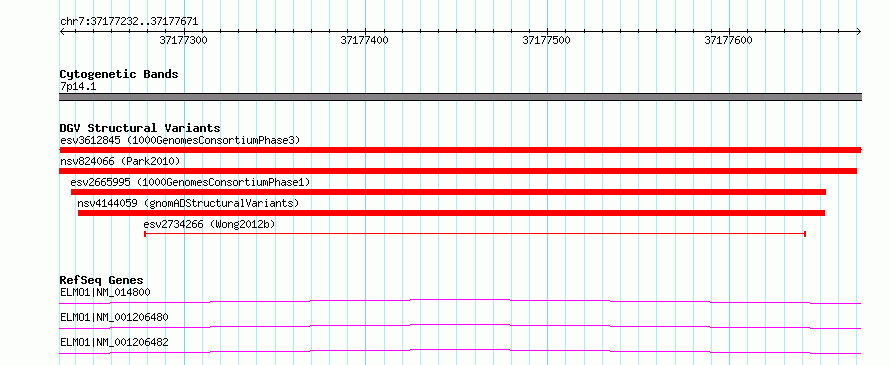This screenshot has height=365, width=890.
Task: Click the gray 7p14.1 cytoband bar
Action: [x=460, y=97]
